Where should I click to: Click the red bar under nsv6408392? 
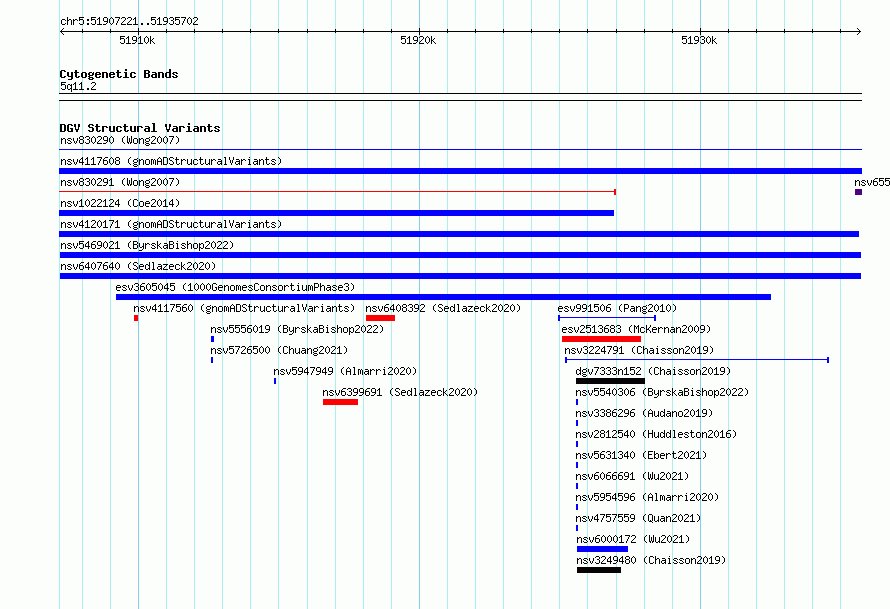point(380,318)
